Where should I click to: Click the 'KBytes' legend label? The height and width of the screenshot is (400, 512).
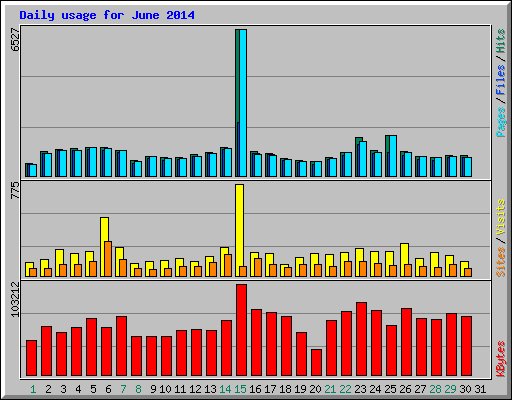[x=501, y=359]
